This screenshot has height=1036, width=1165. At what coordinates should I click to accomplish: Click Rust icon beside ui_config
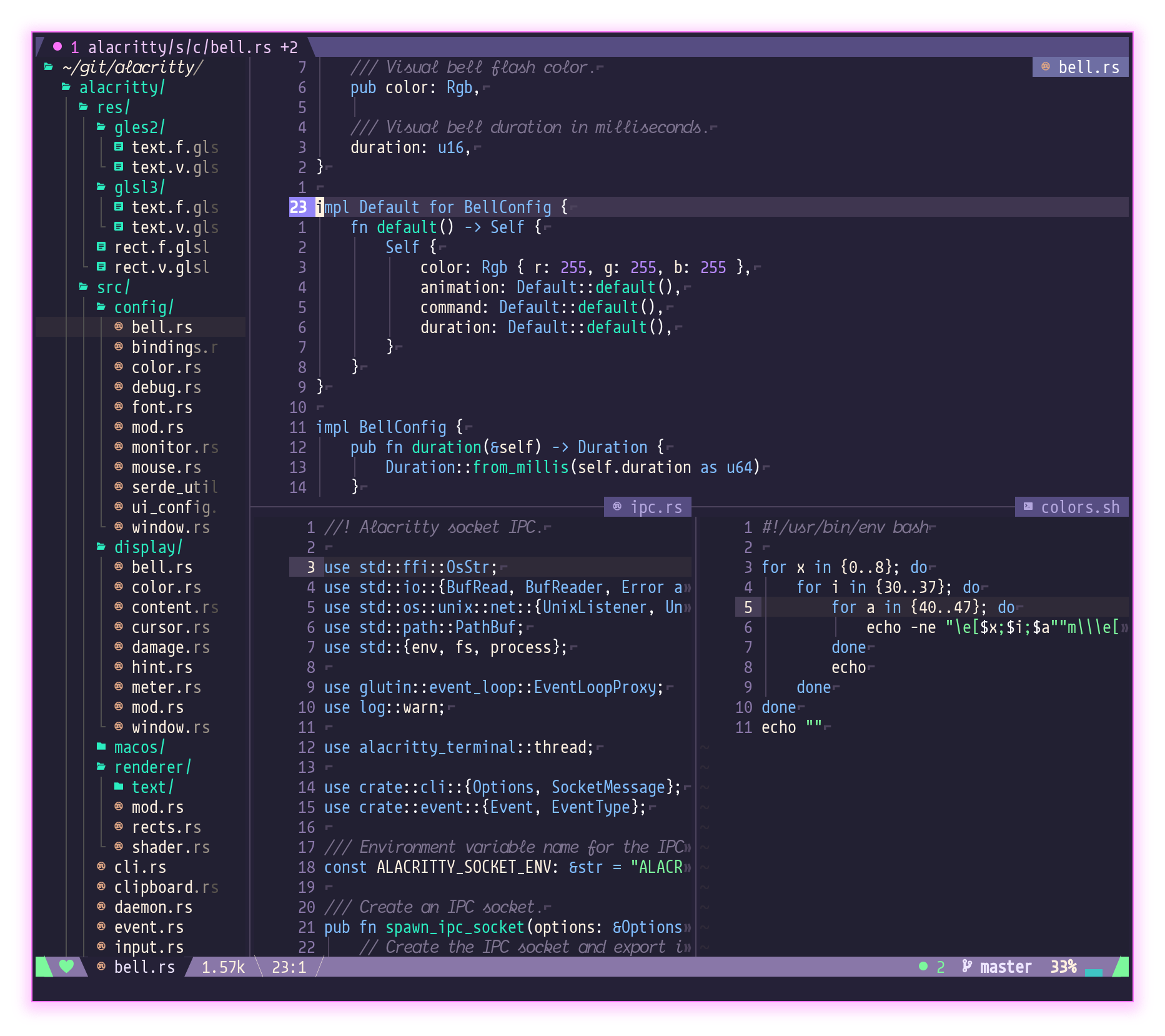(x=119, y=507)
